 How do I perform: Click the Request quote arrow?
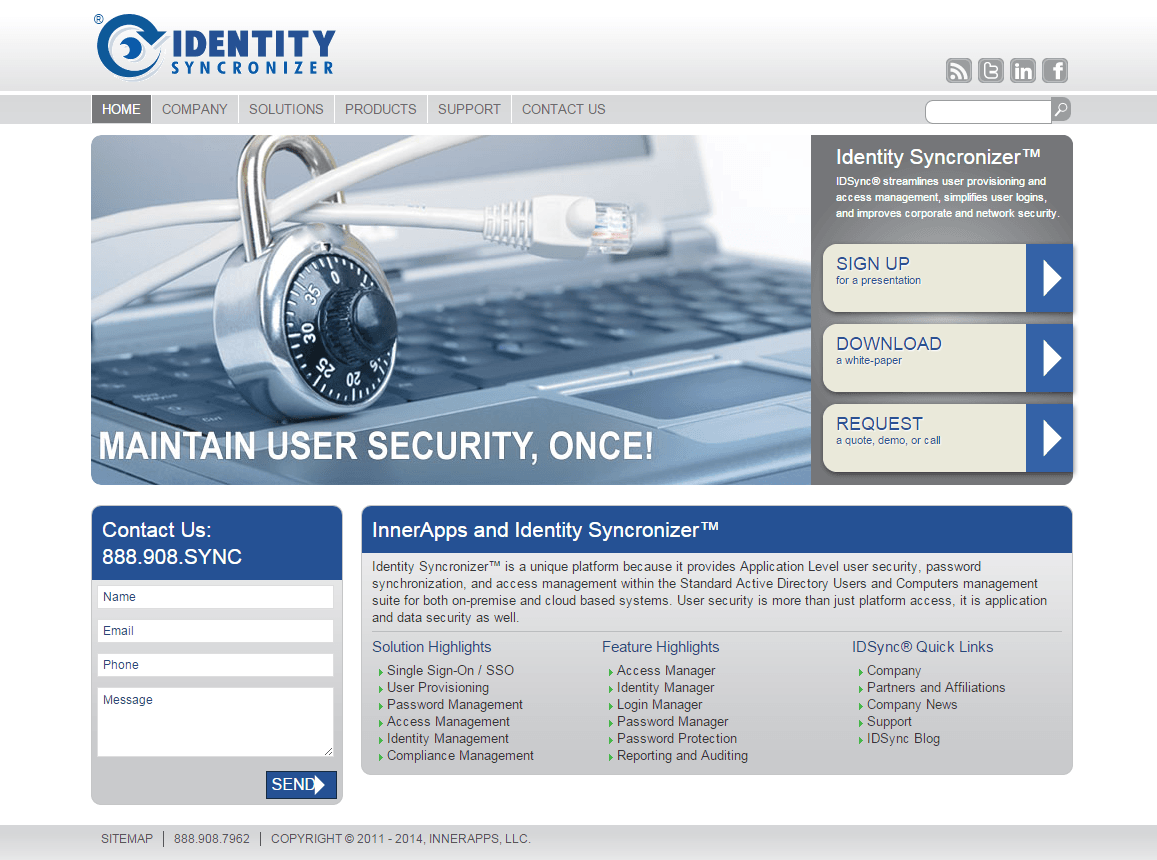coord(1049,438)
